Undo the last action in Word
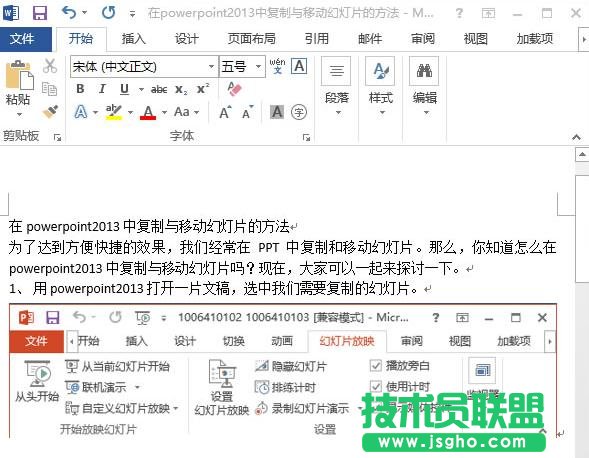 (69, 13)
